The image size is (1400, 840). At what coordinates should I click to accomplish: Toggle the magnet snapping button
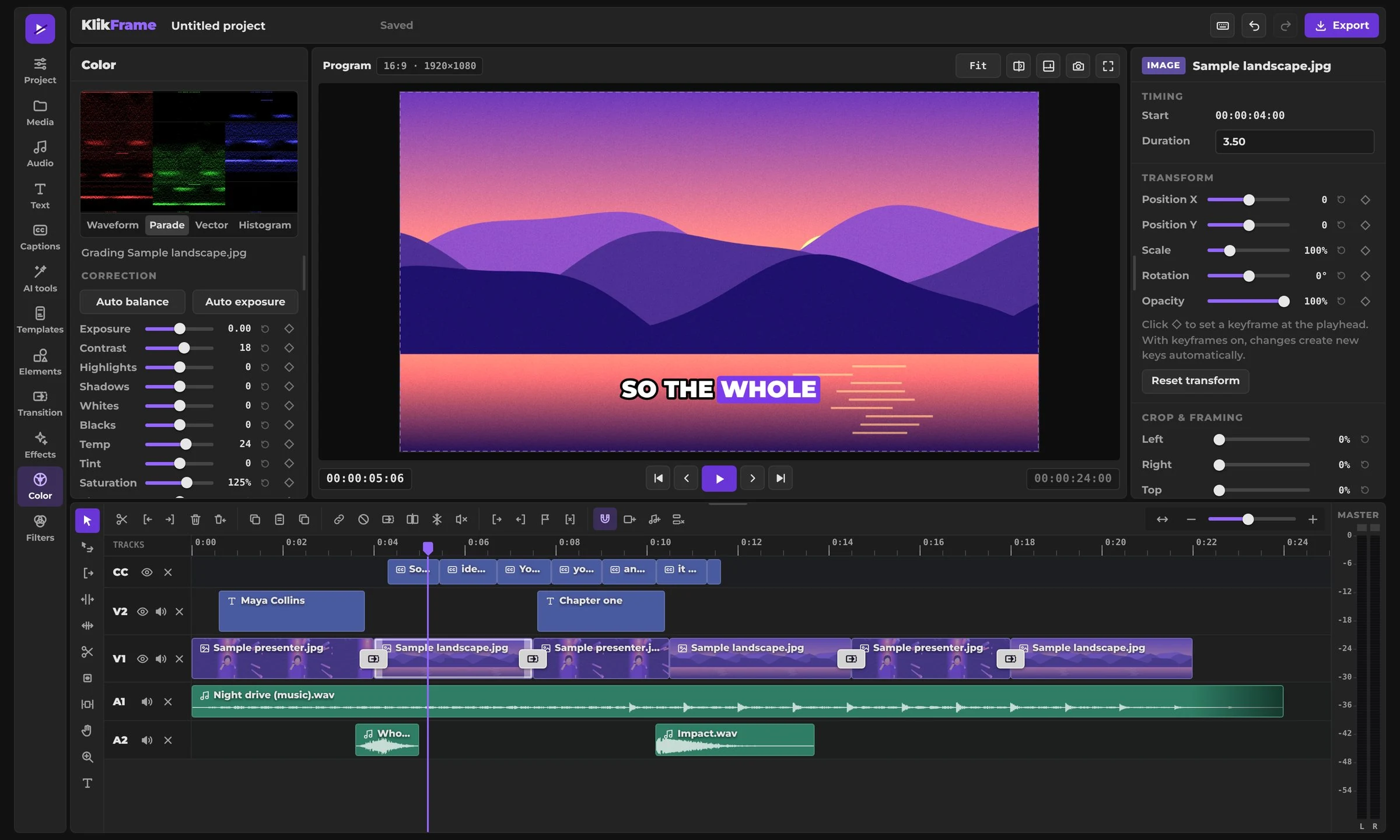pyautogui.click(x=605, y=519)
